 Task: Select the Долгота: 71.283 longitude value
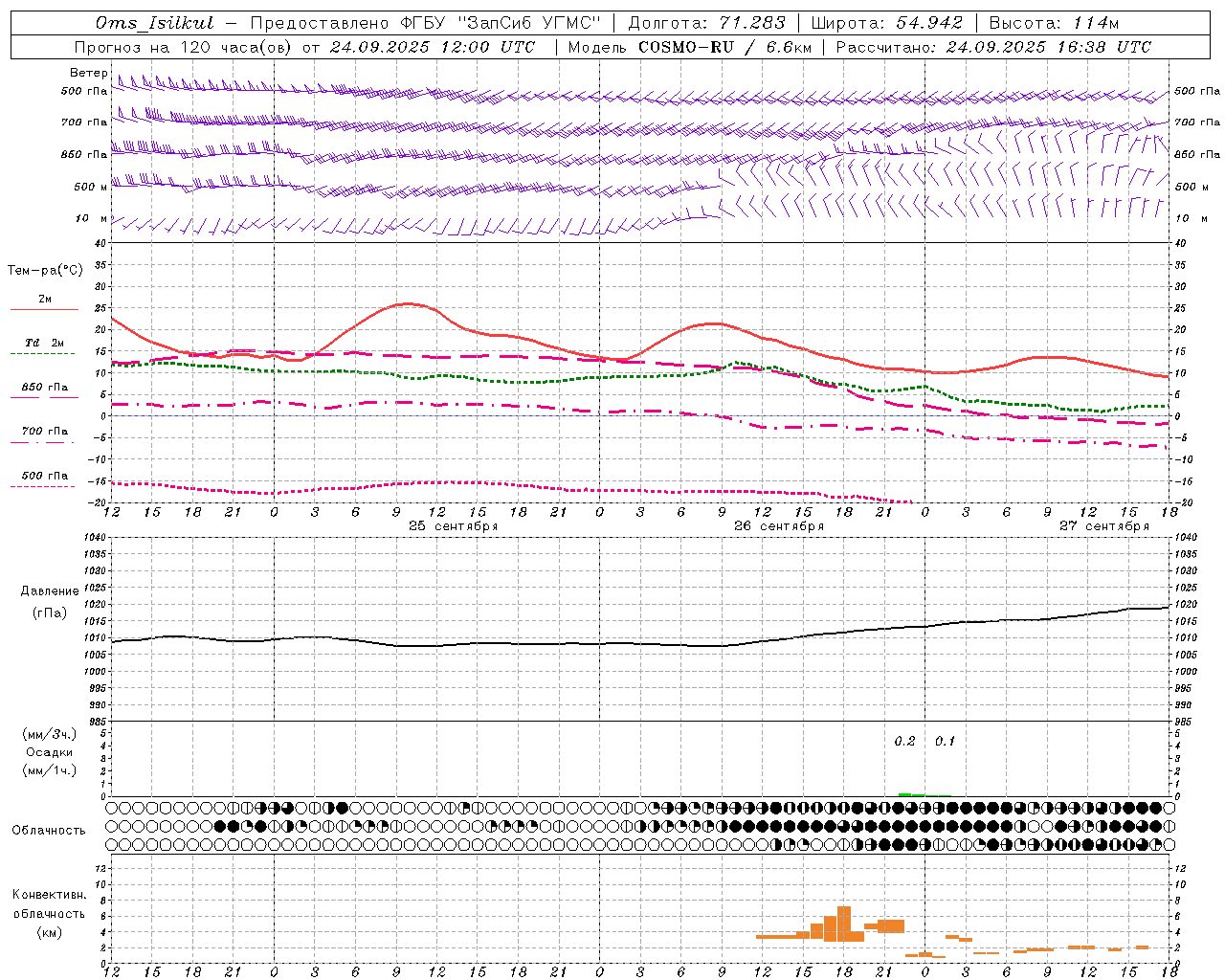point(706,23)
